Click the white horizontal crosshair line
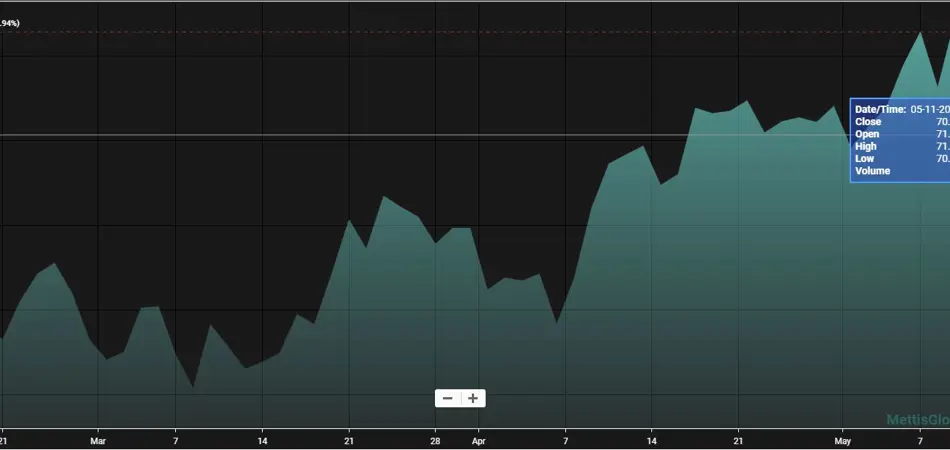This screenshot has width=950, height=450. click(x=400, y=134)
